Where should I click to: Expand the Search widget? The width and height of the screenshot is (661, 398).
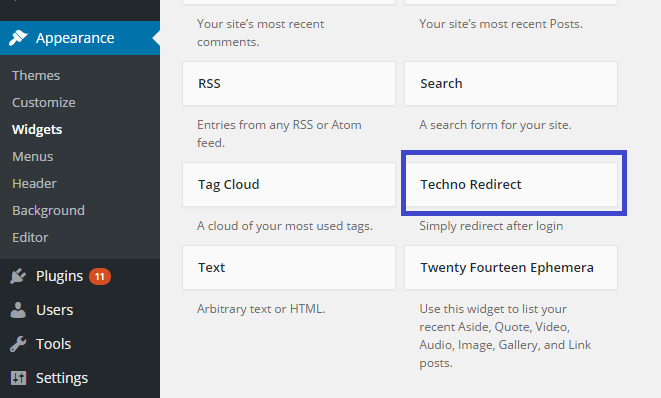point(511,83)
